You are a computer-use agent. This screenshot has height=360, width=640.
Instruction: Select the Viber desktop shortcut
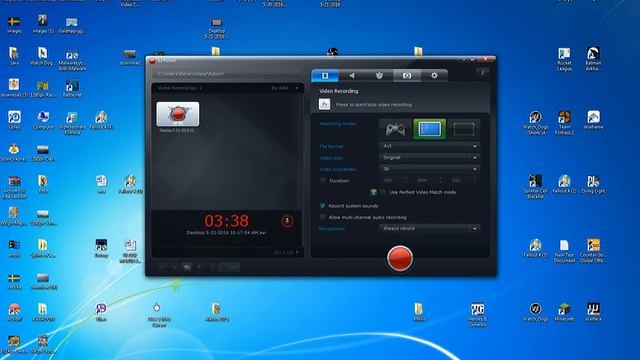(101, 312)
